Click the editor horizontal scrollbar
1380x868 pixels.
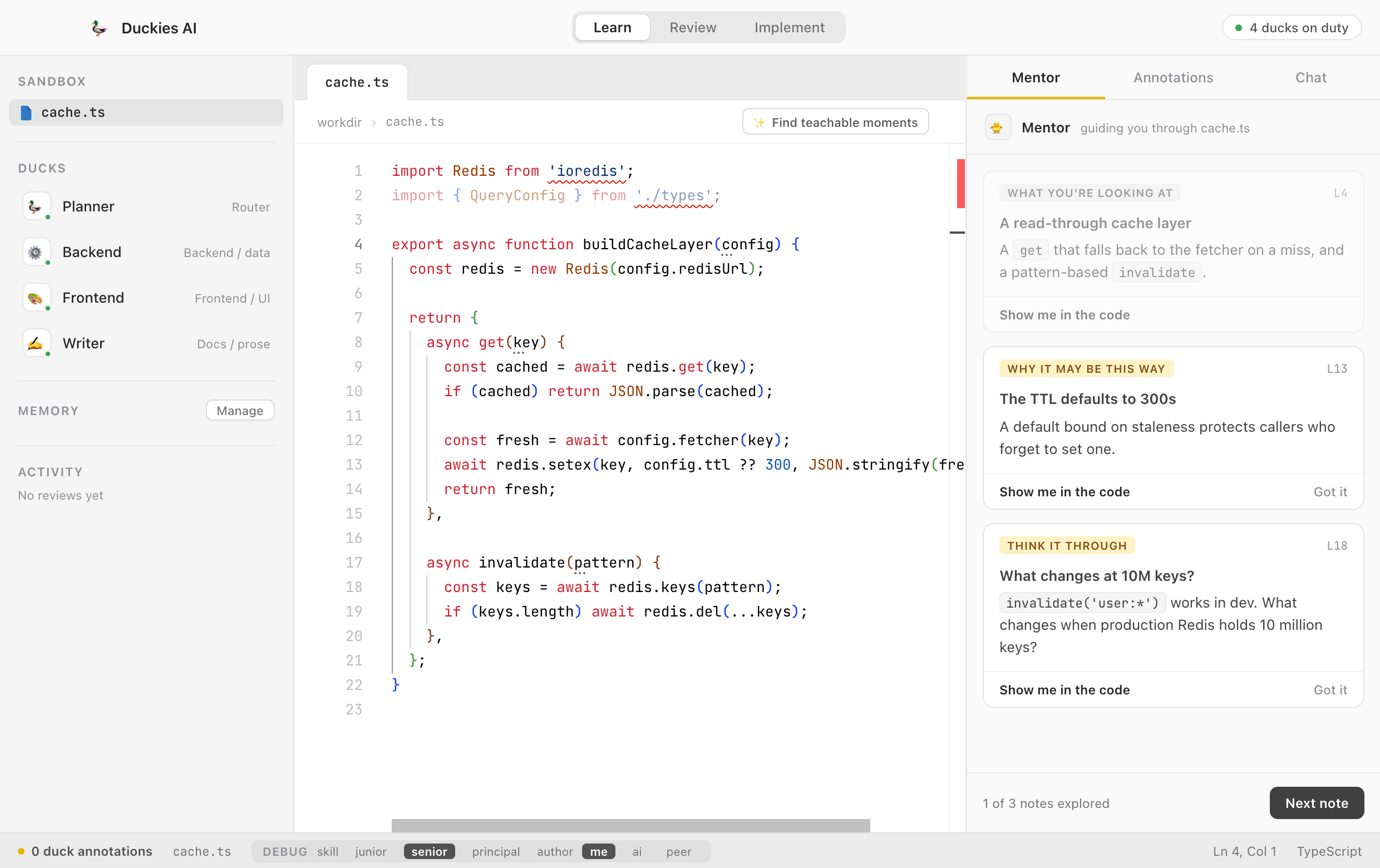pos(630,825)
